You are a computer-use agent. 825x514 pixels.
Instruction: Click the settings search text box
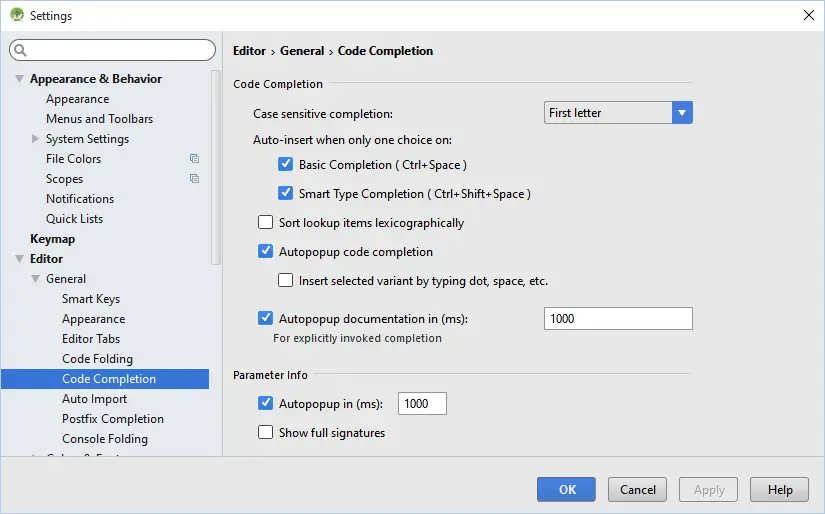tap(120, 50)
